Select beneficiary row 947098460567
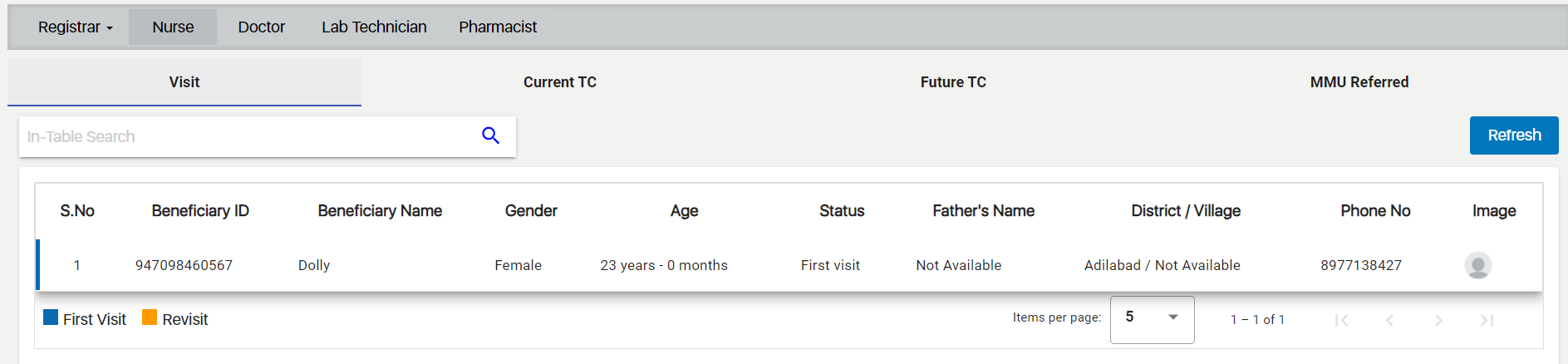The image size is (1568, 364). tap(789, 265)
